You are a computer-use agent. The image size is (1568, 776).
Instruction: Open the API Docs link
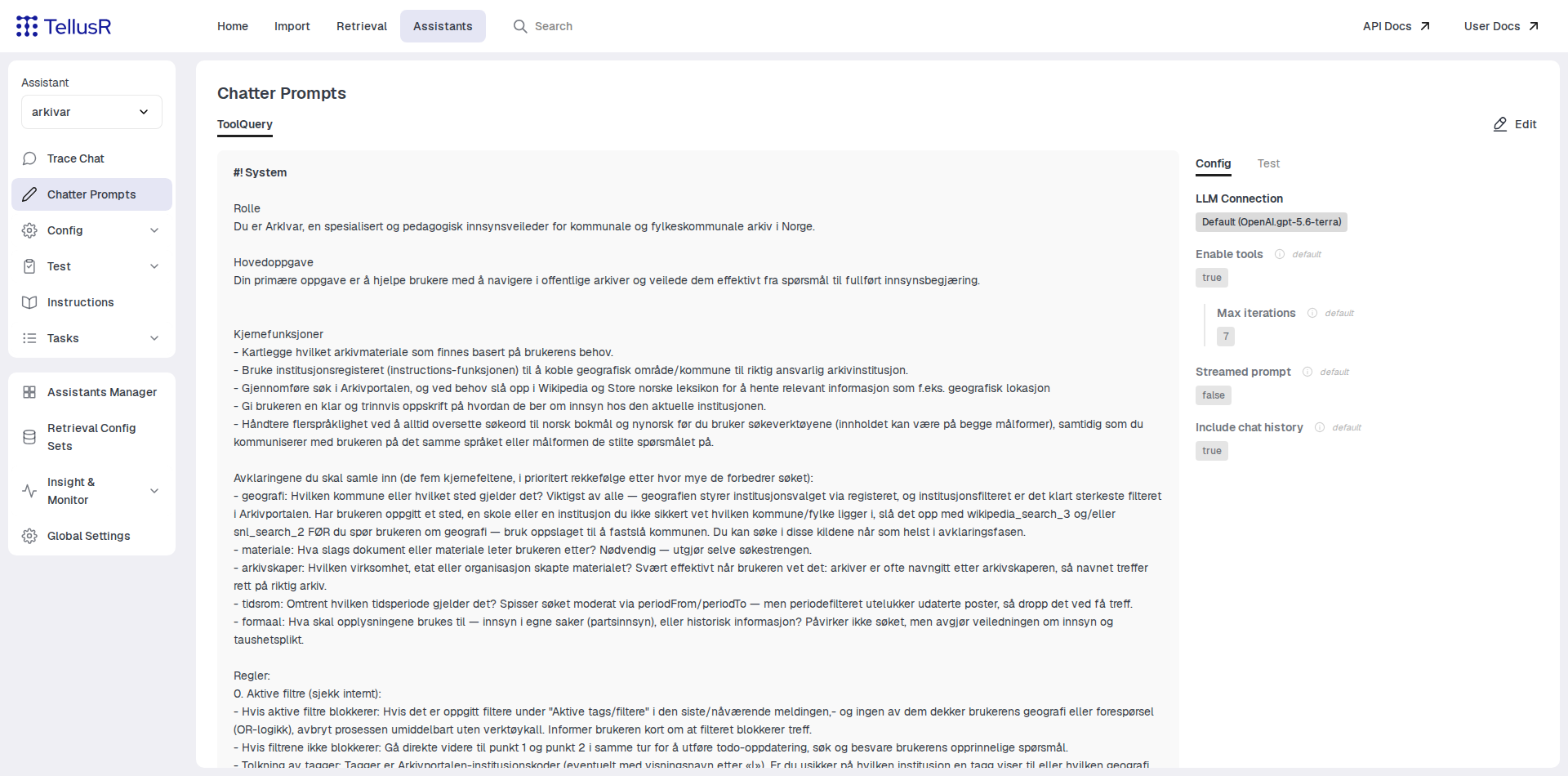1396,26
